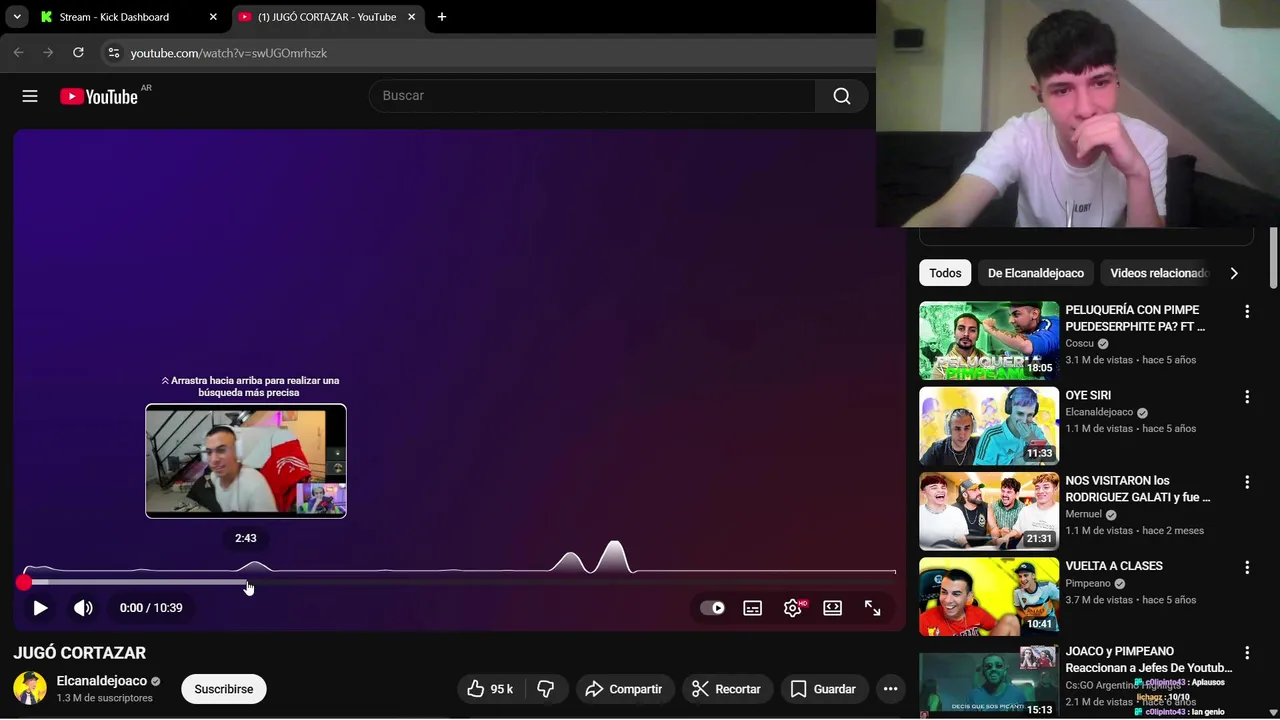The height and width of the screenshot is (720, 1280).
Task: Click the tallest most-replayed heatmap peak
Action: pos(614,557)
